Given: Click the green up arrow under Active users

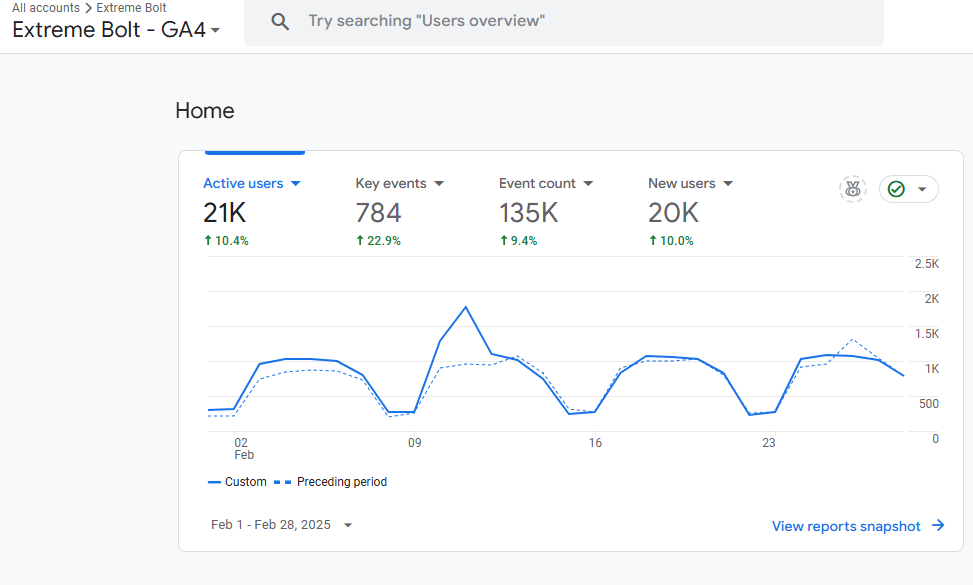Looking at the screenshot, I should point(208,241).
